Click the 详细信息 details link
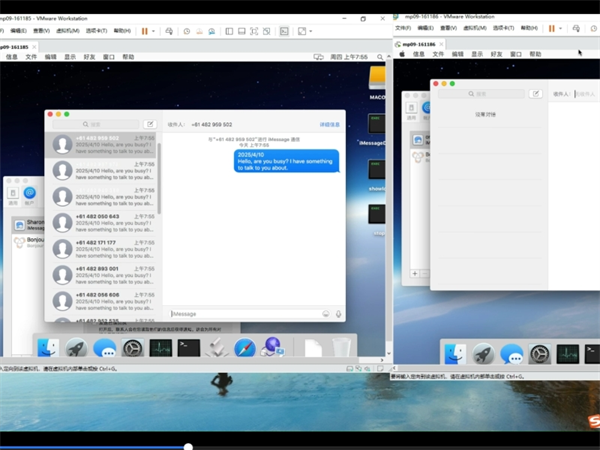The height and width of the screenshot is (450, 600). pos(329,124)
